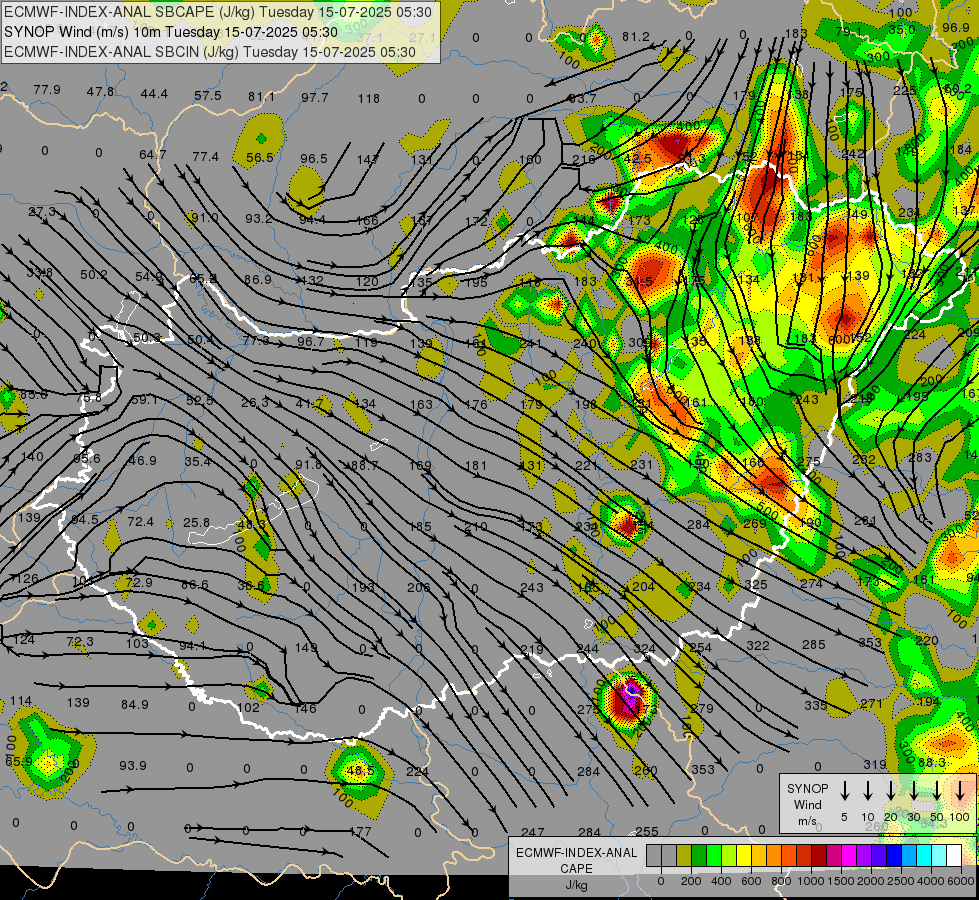Click the ECMWF-INDEX-ANAL CAPE legend label
This screenshot has width=979, height=900.
click(577, 860)
